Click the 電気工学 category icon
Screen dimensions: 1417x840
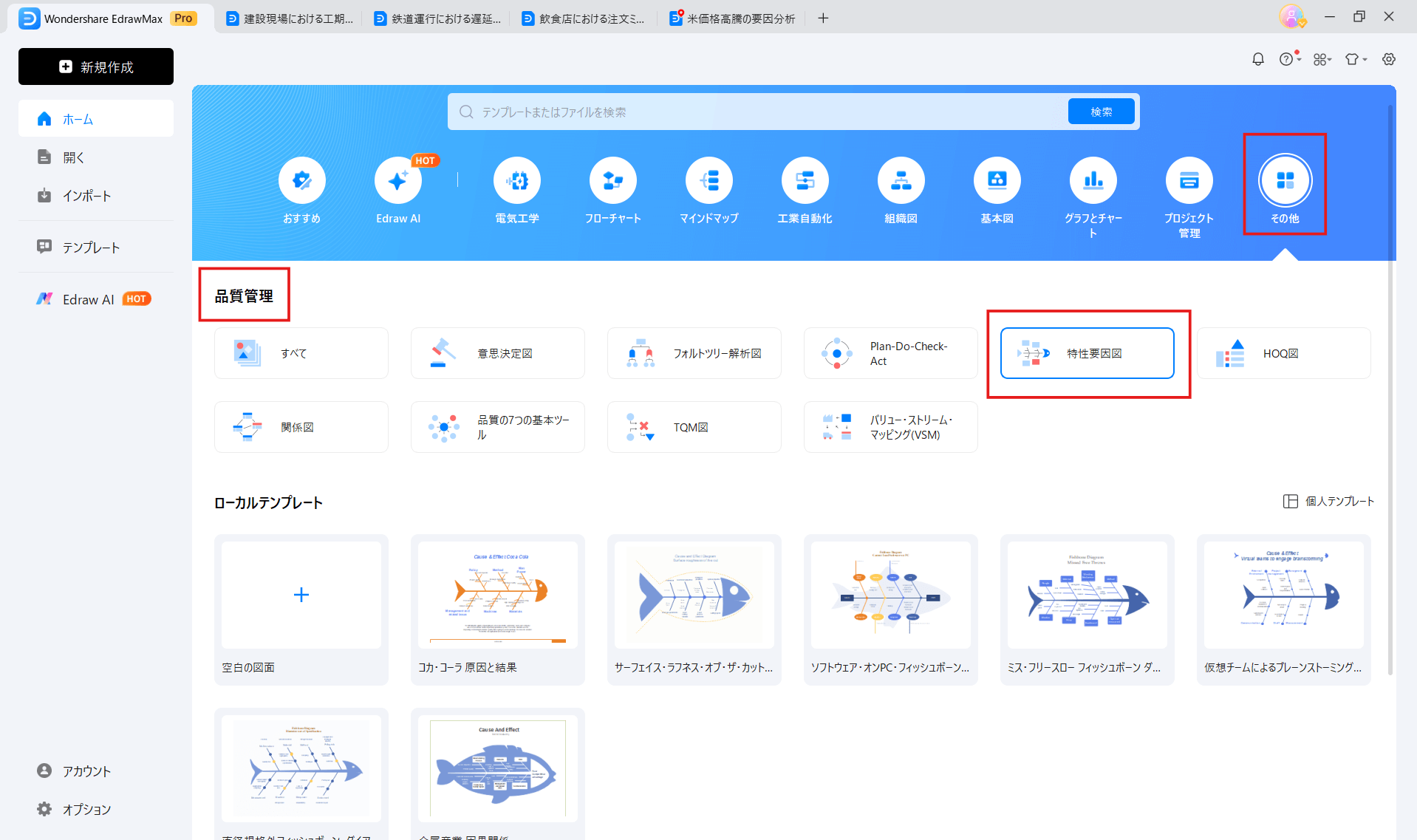[x=516, y=181]
